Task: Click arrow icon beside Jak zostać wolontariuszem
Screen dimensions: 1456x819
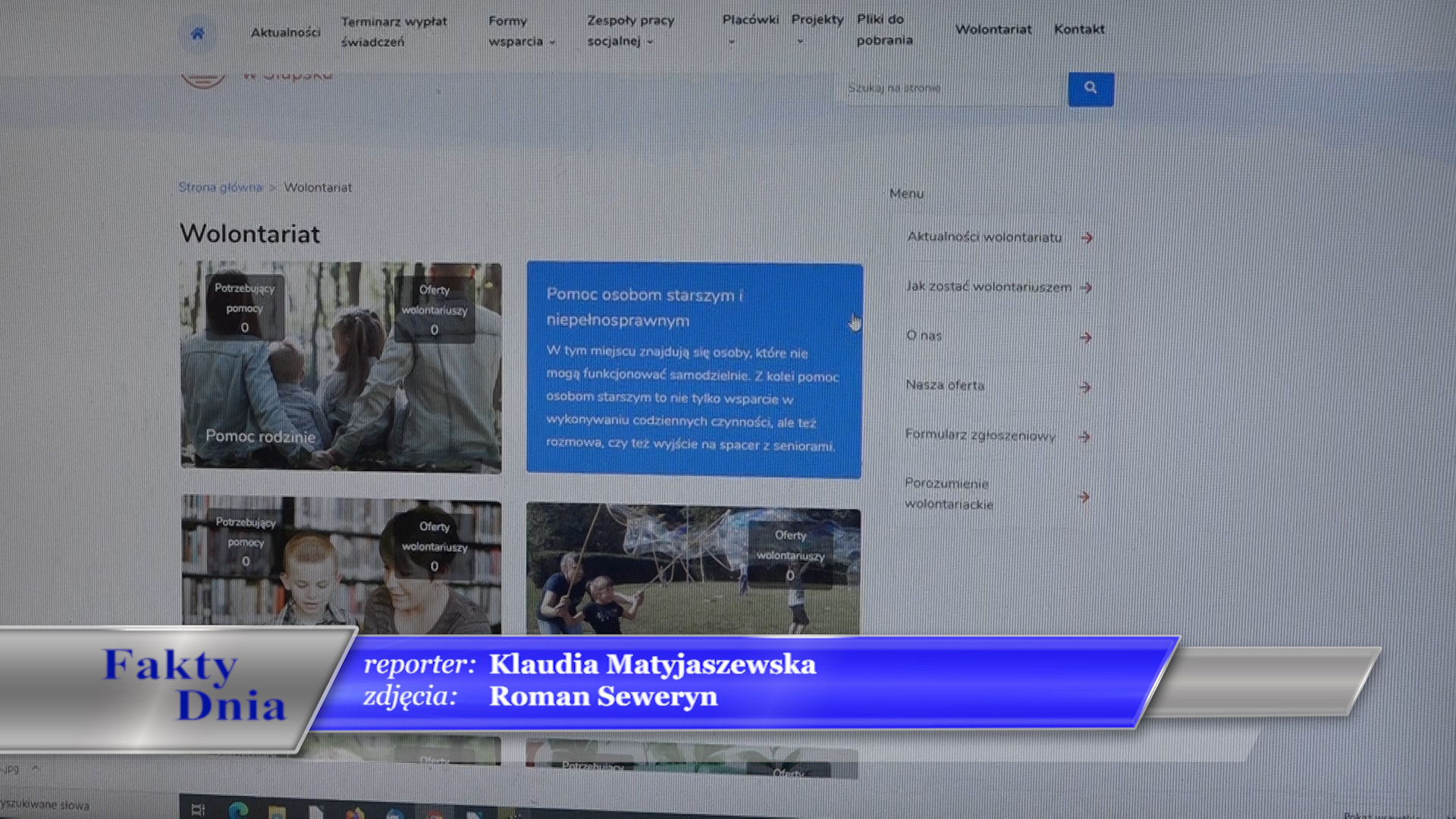Action: 1086,287
